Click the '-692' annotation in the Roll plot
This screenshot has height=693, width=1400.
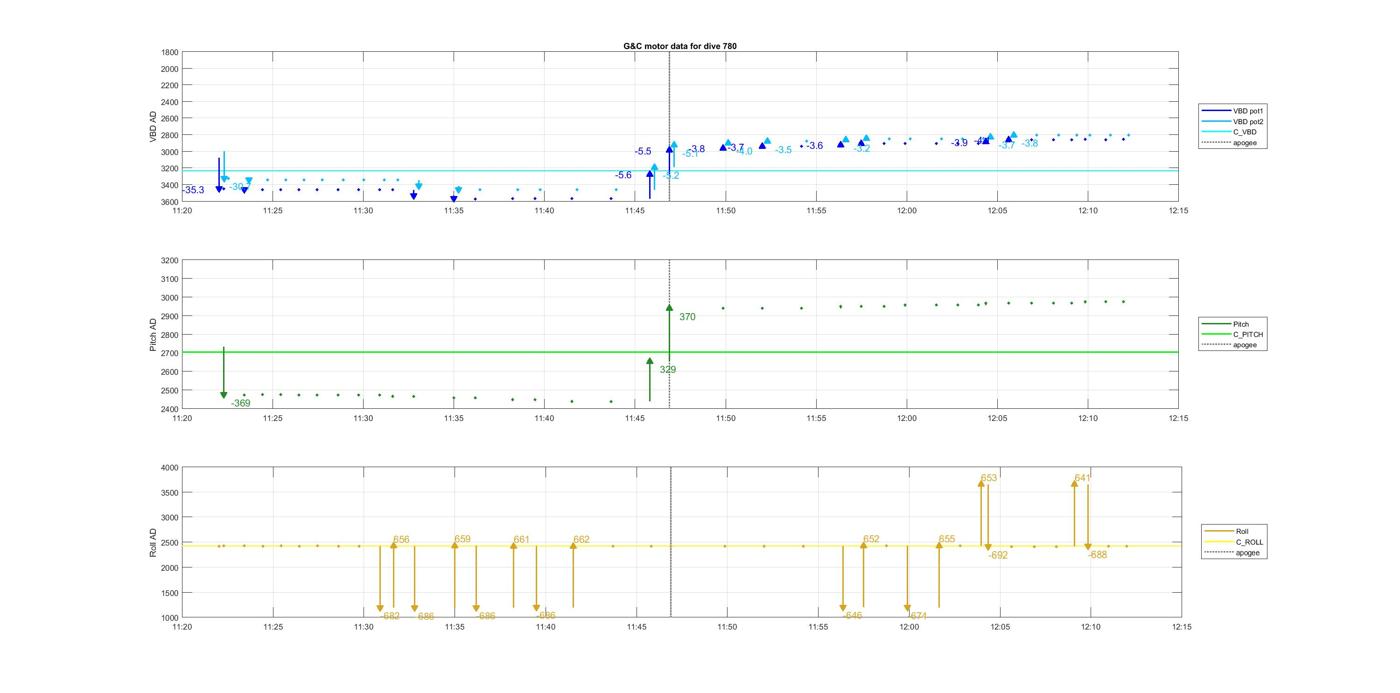(x=998, y=555)
